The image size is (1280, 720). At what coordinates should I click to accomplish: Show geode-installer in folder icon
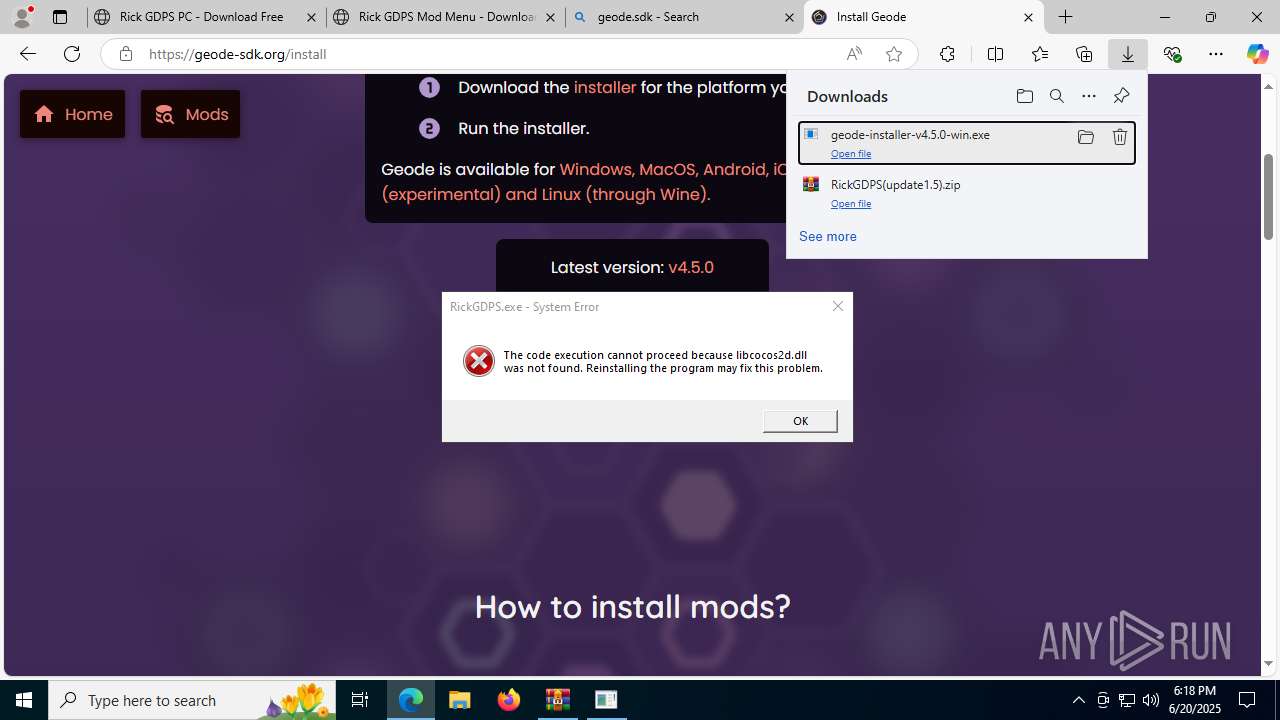click(1085, 137)
